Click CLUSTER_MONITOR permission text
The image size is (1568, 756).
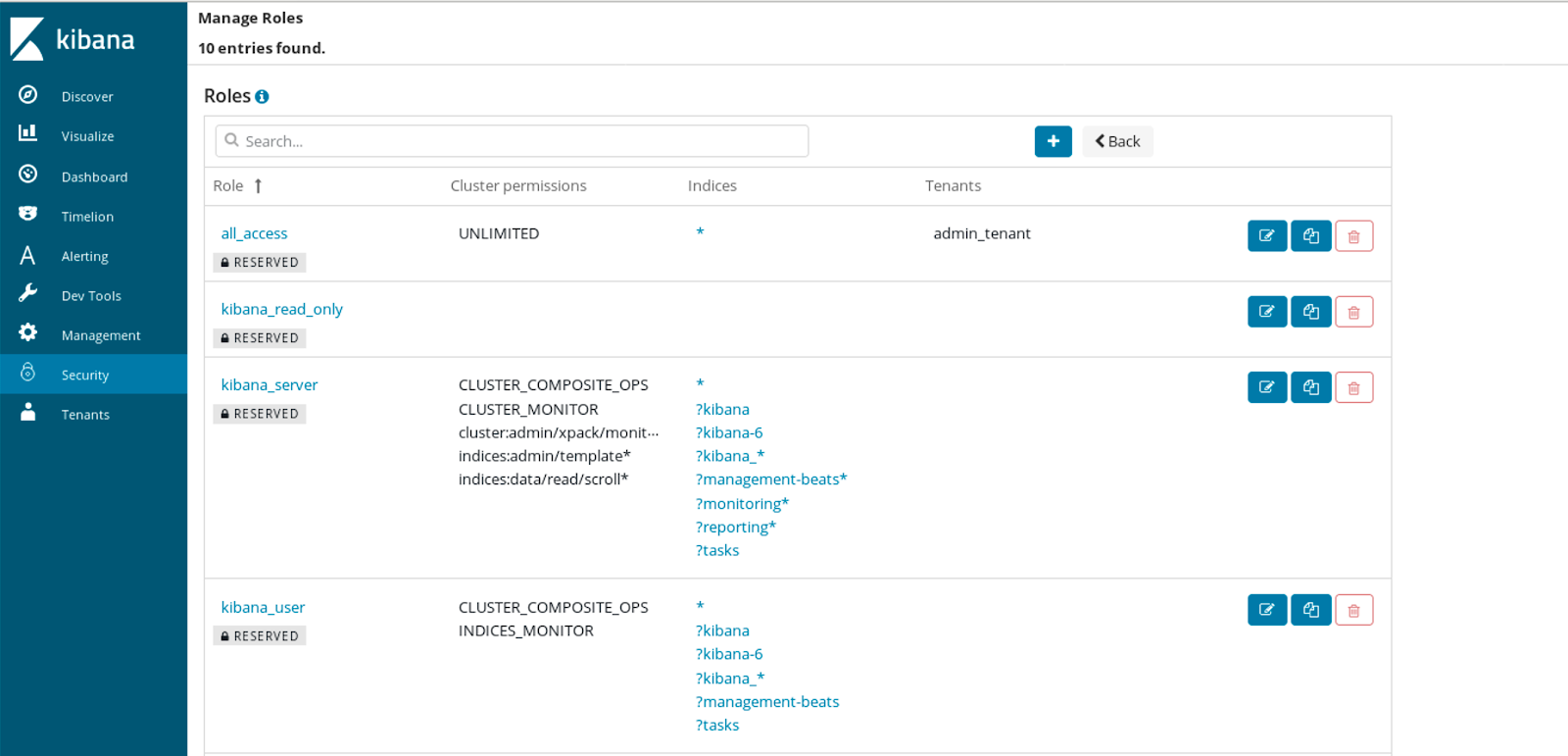tap(528, 409)
